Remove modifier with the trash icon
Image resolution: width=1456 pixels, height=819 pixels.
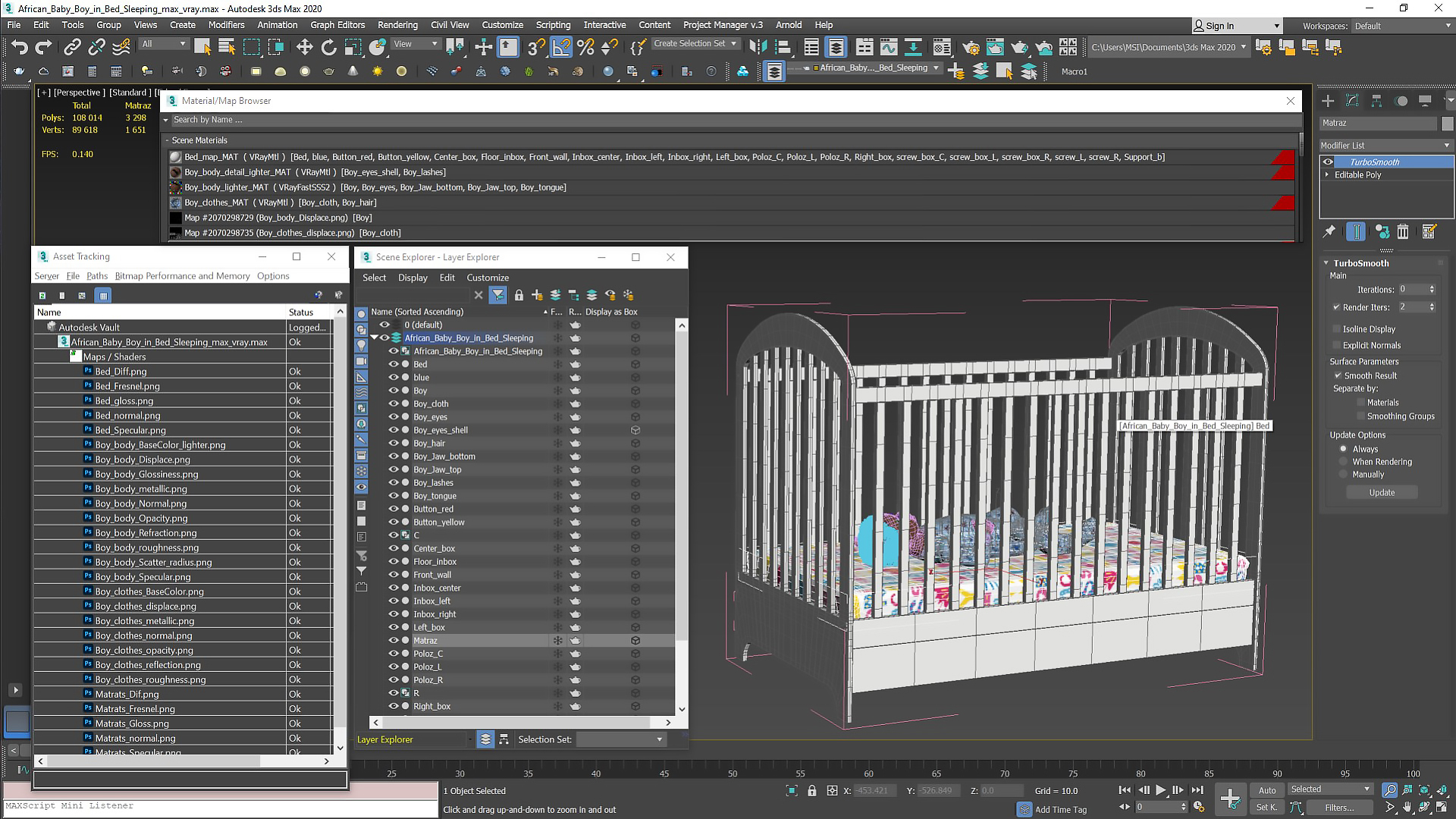[x=1403, y=231]
